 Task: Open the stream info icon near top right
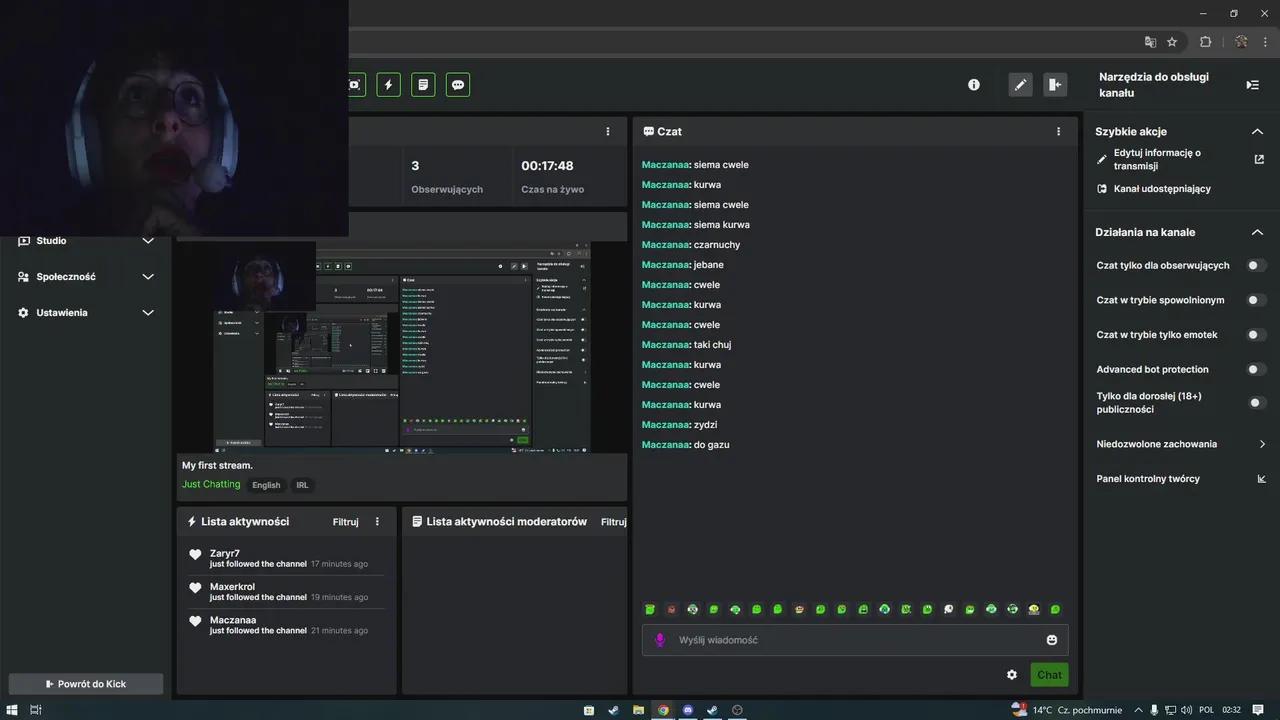click(973, 84)
